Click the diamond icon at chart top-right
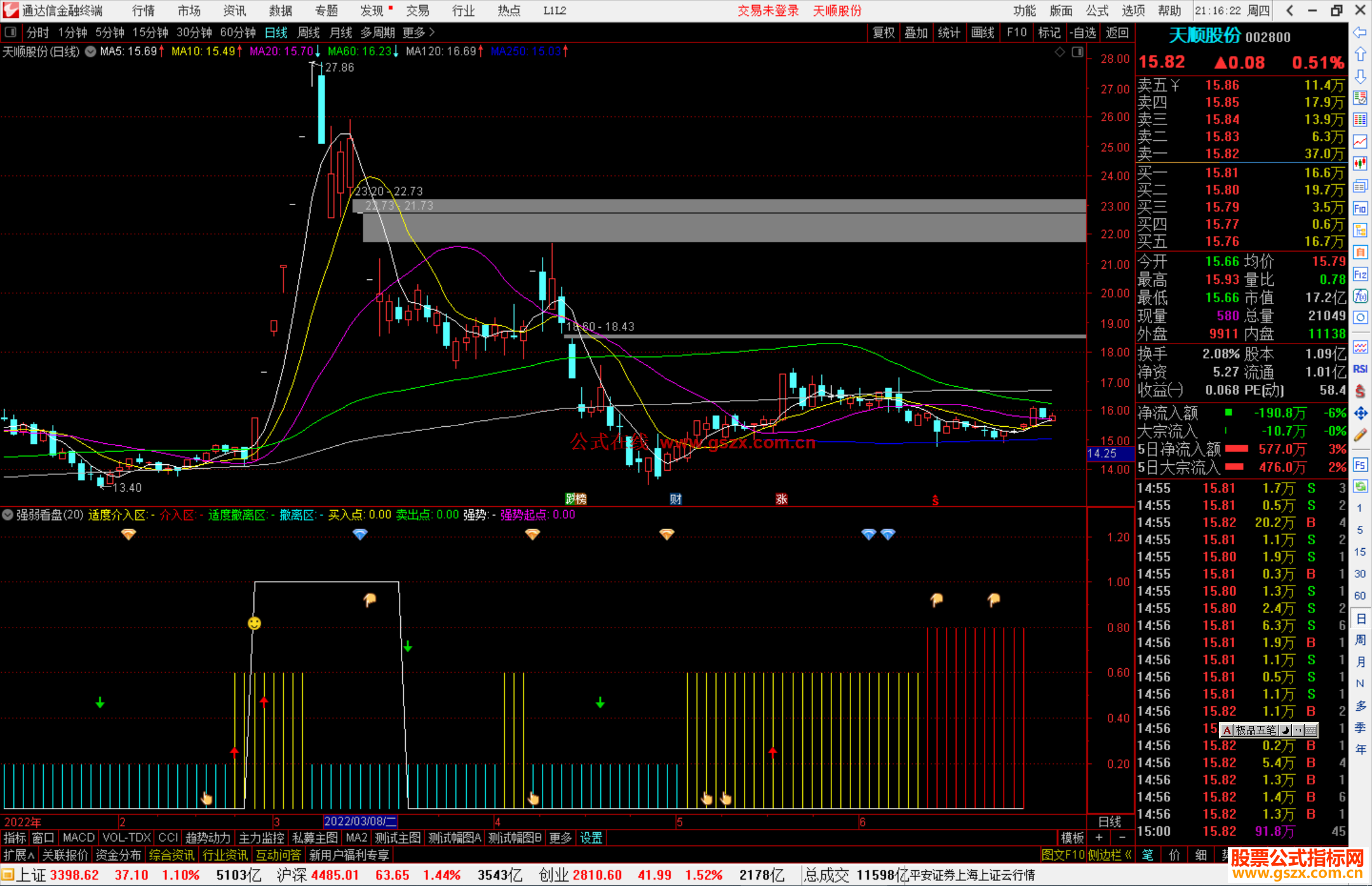Screen dimensions: 1372x886 tap(1060, 52)
